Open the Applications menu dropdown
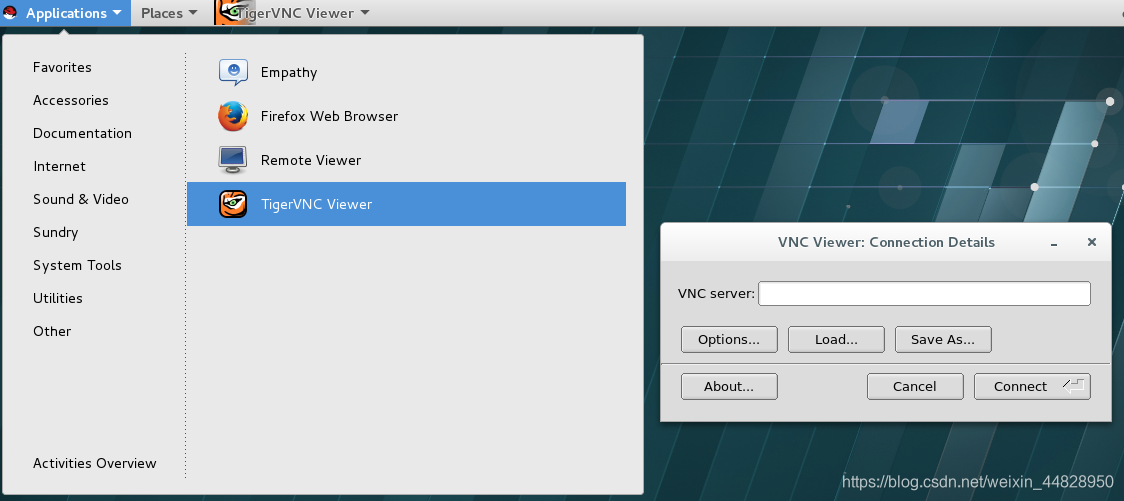Screen dimensions: 1124x501 click(x=66, y=13)
